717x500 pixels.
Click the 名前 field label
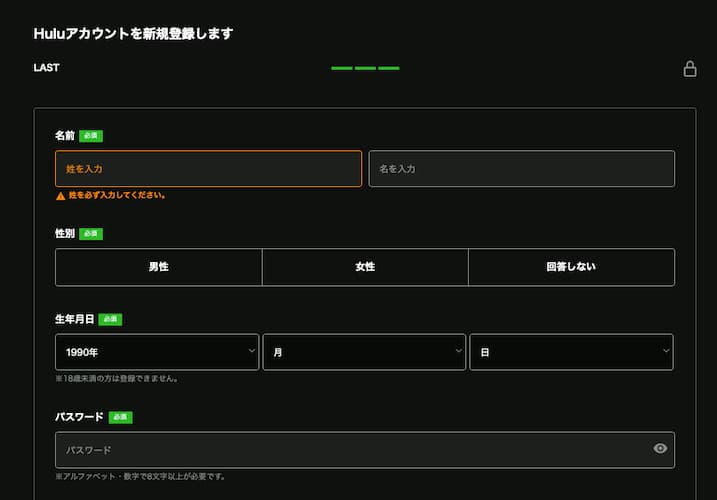pyautogui.click(x=64, y=135)
